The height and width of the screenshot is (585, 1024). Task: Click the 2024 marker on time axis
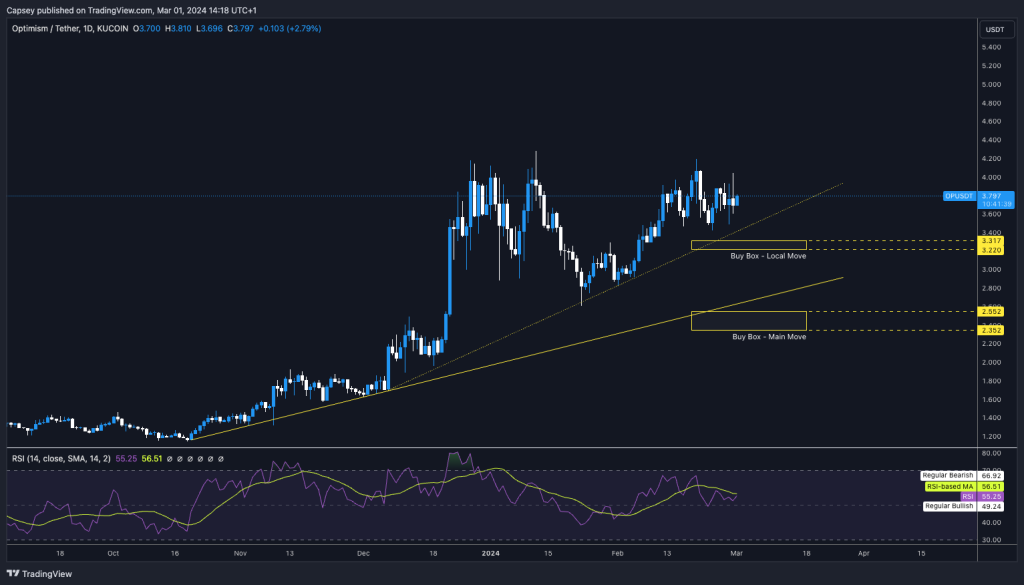click(x=490, y=551)
